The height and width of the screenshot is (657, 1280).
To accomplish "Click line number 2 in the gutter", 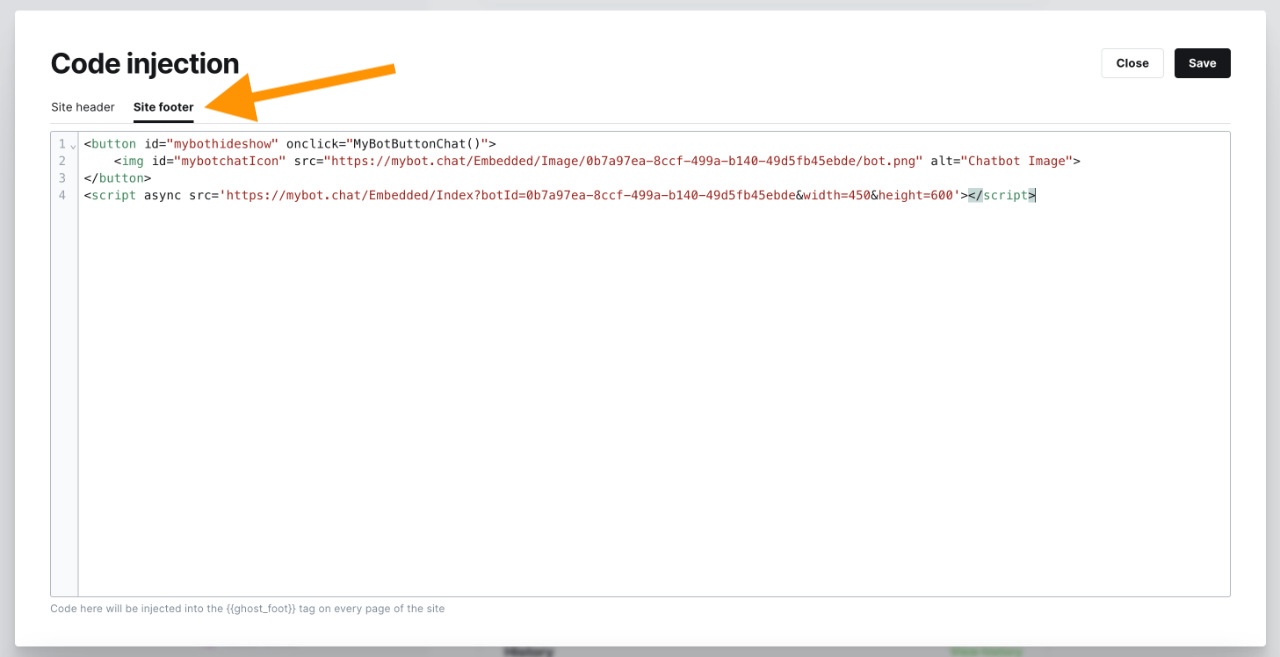I will [x=62, y=161].
